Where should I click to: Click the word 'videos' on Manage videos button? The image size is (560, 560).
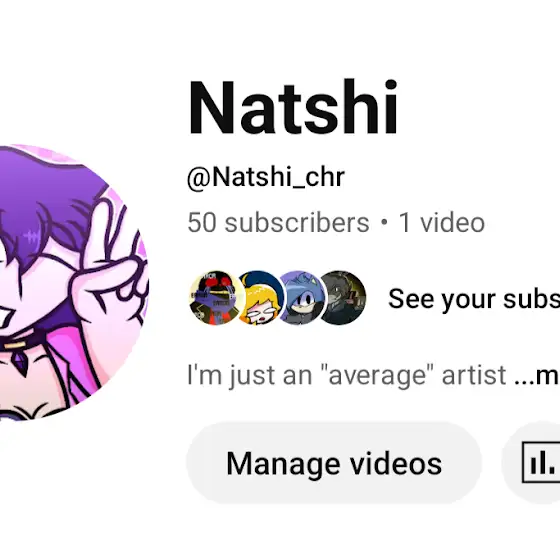pos(396,464)
